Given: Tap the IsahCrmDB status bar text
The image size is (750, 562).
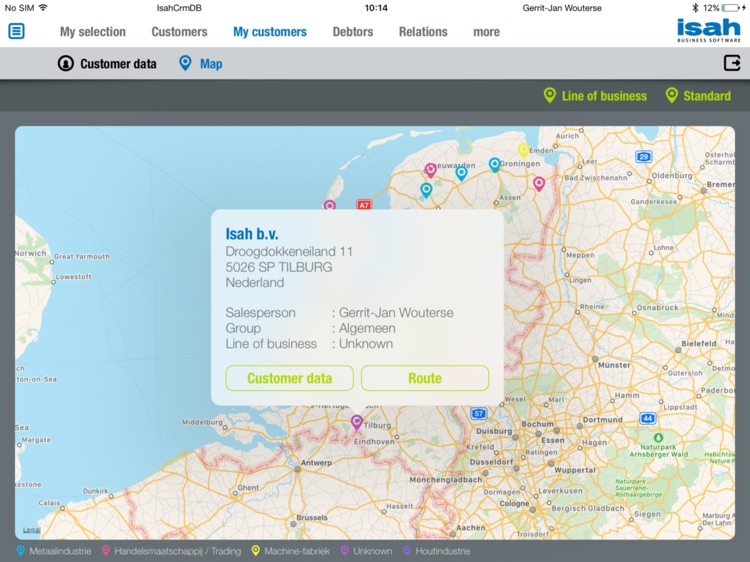Looking at the screenshot, I should pos(179,8).
